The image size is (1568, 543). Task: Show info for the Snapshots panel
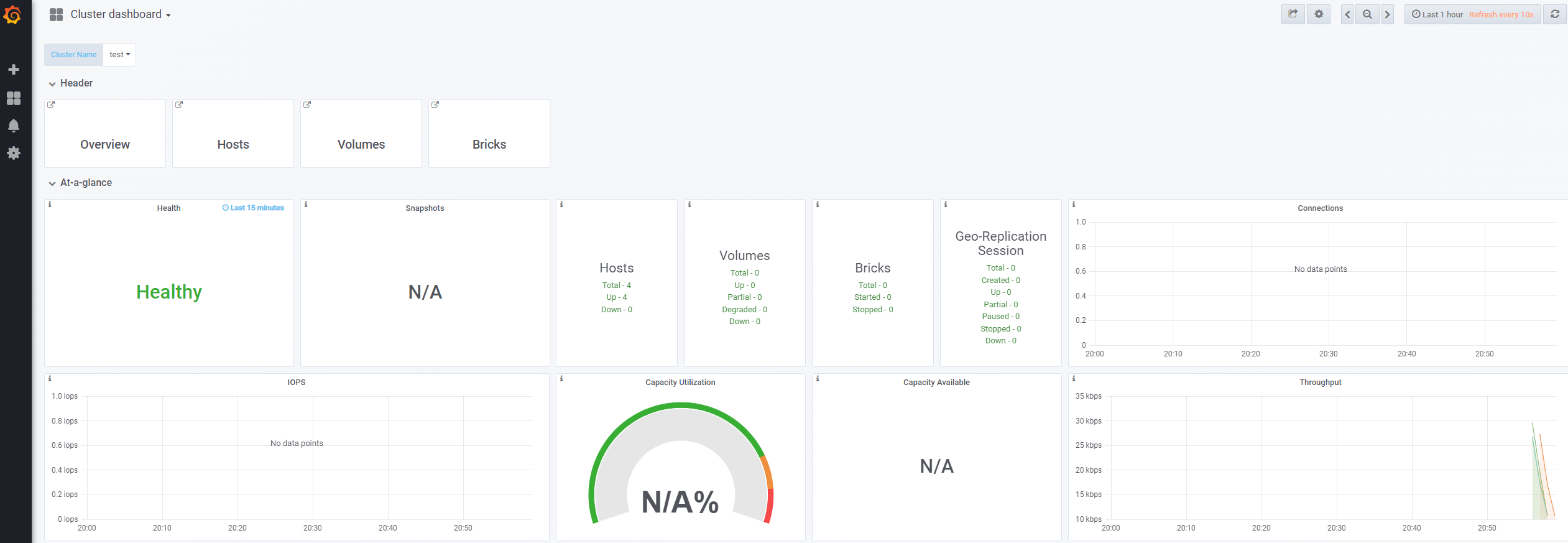click(306, 204)
